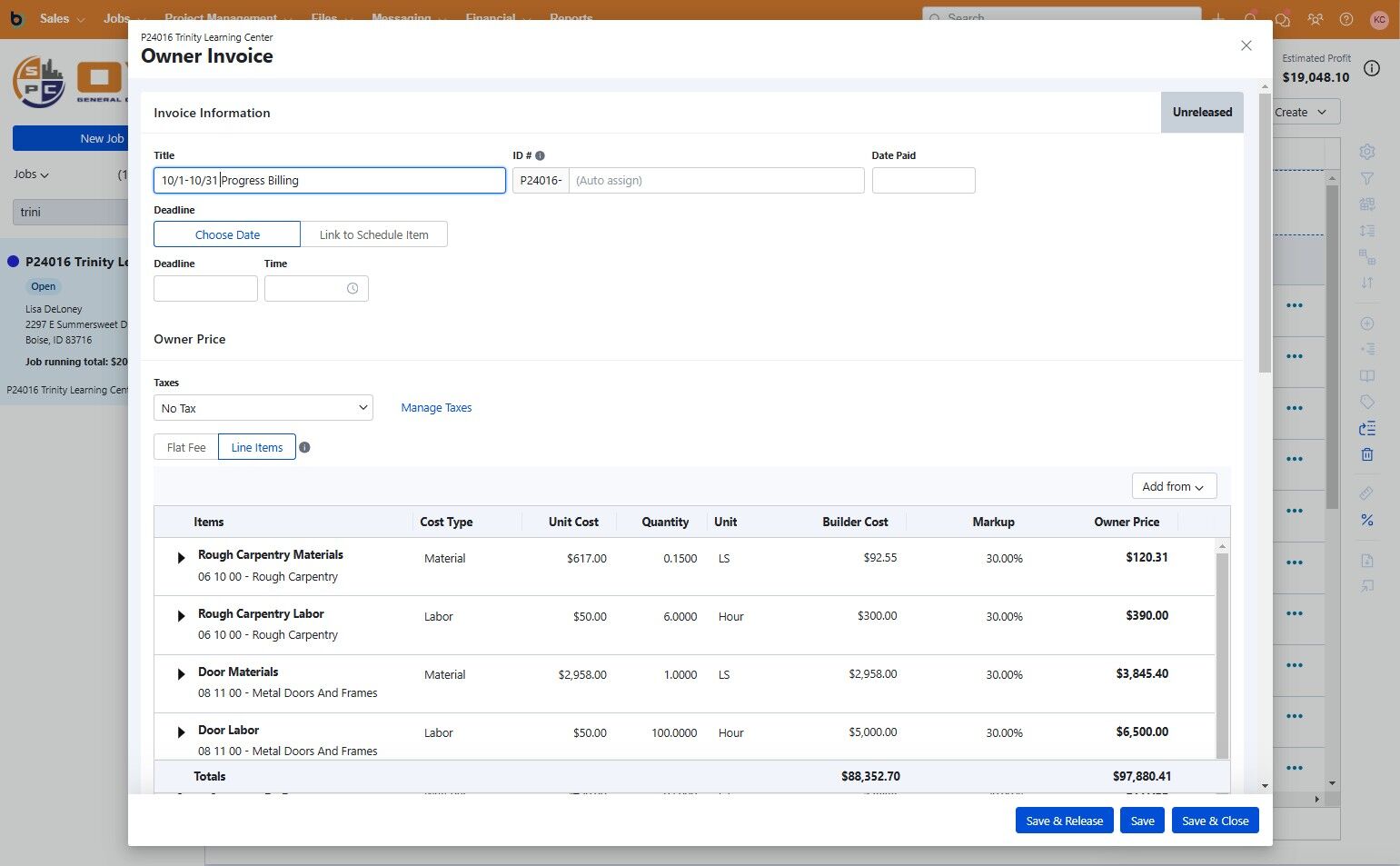This screenshot has height=866, width=1400.
Task: Click the info icon beside Line Items
Action: point(304,447)
